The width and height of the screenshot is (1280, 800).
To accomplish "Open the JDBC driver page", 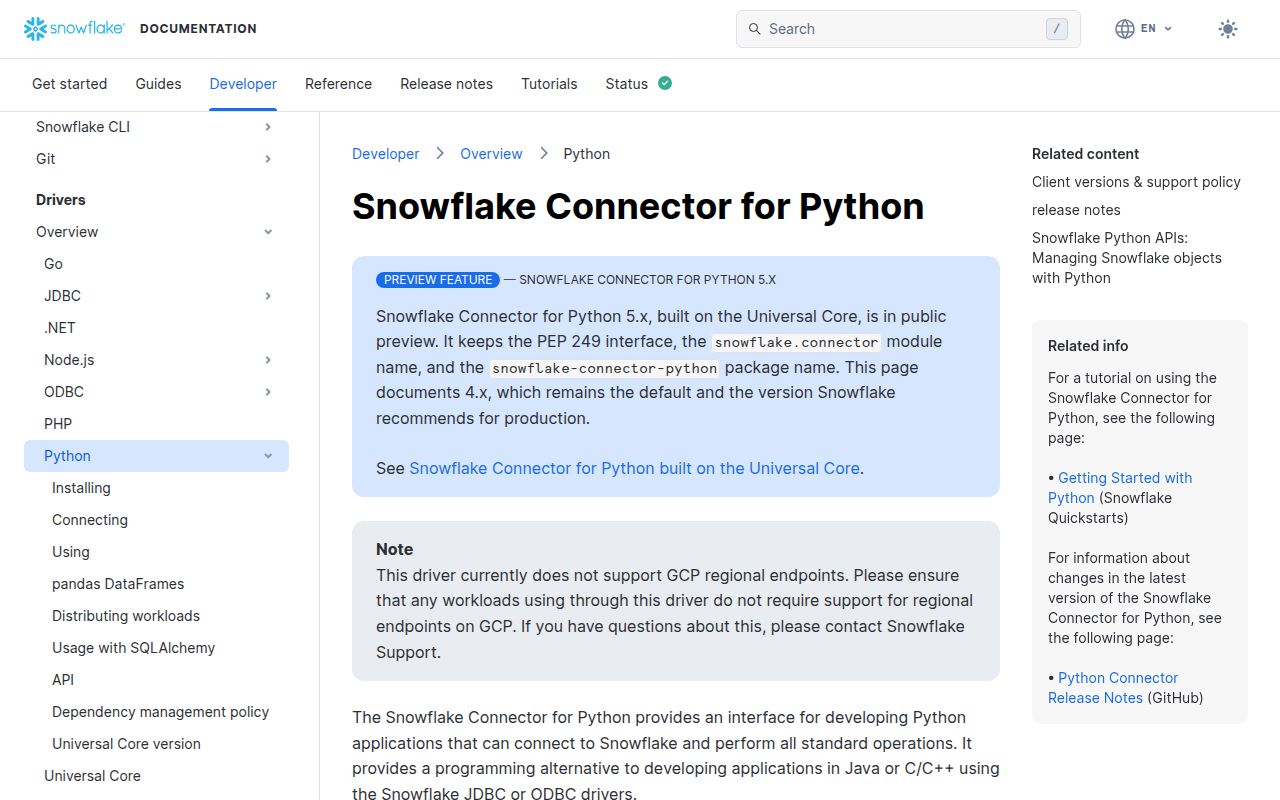I will [62, 296].
